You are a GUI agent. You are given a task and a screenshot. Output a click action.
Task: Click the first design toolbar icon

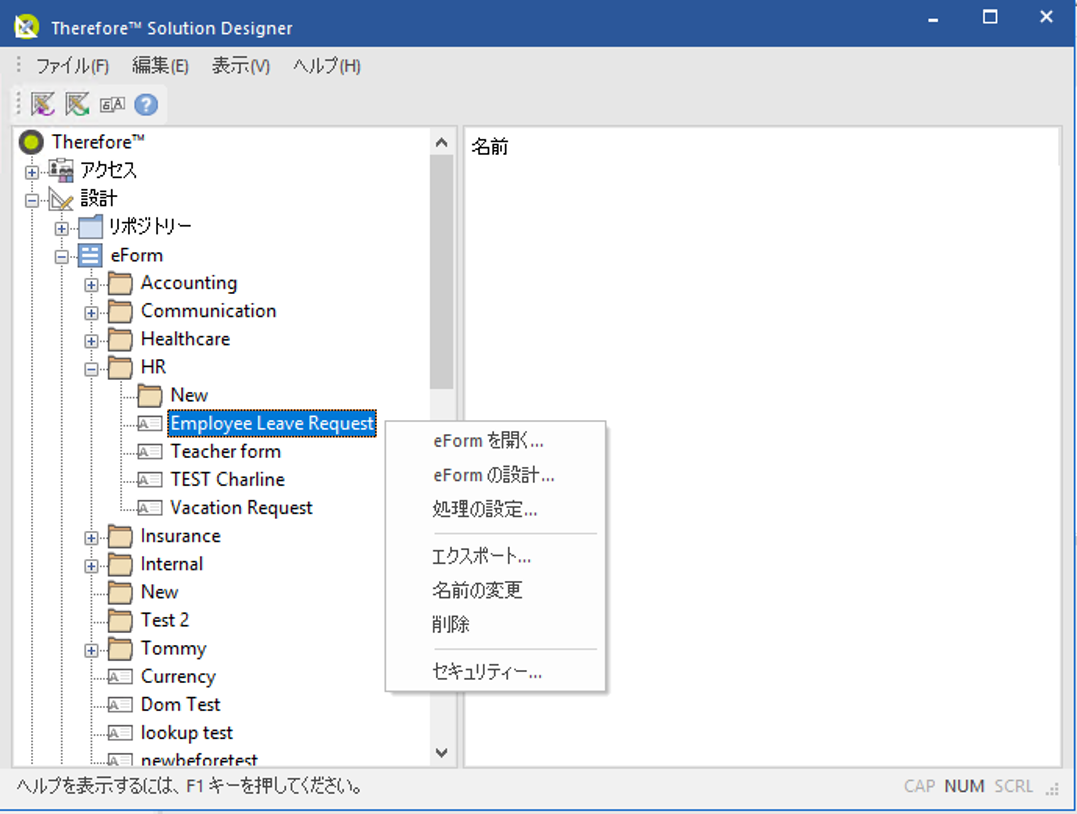click(x=43, y=104)
